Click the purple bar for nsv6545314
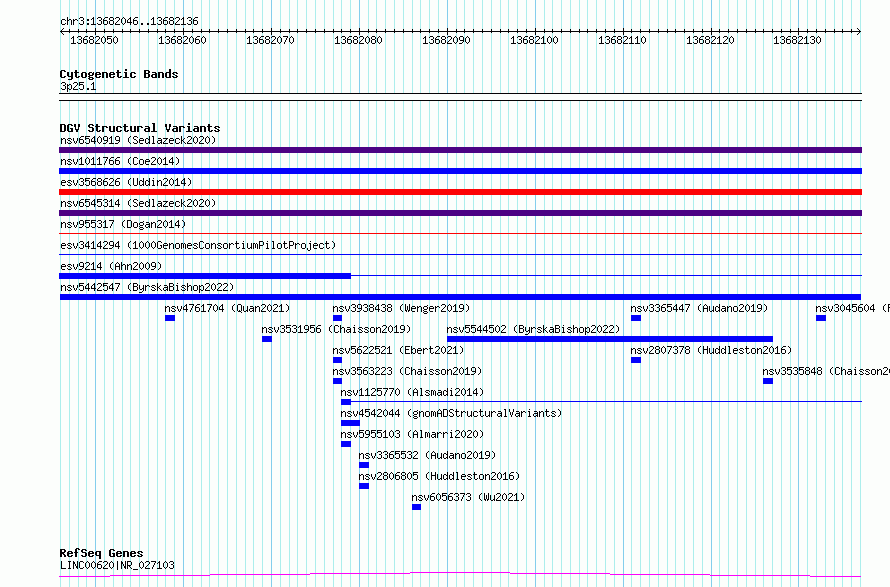The width and height of the screenshot is (890, 587). pos(460,213)
